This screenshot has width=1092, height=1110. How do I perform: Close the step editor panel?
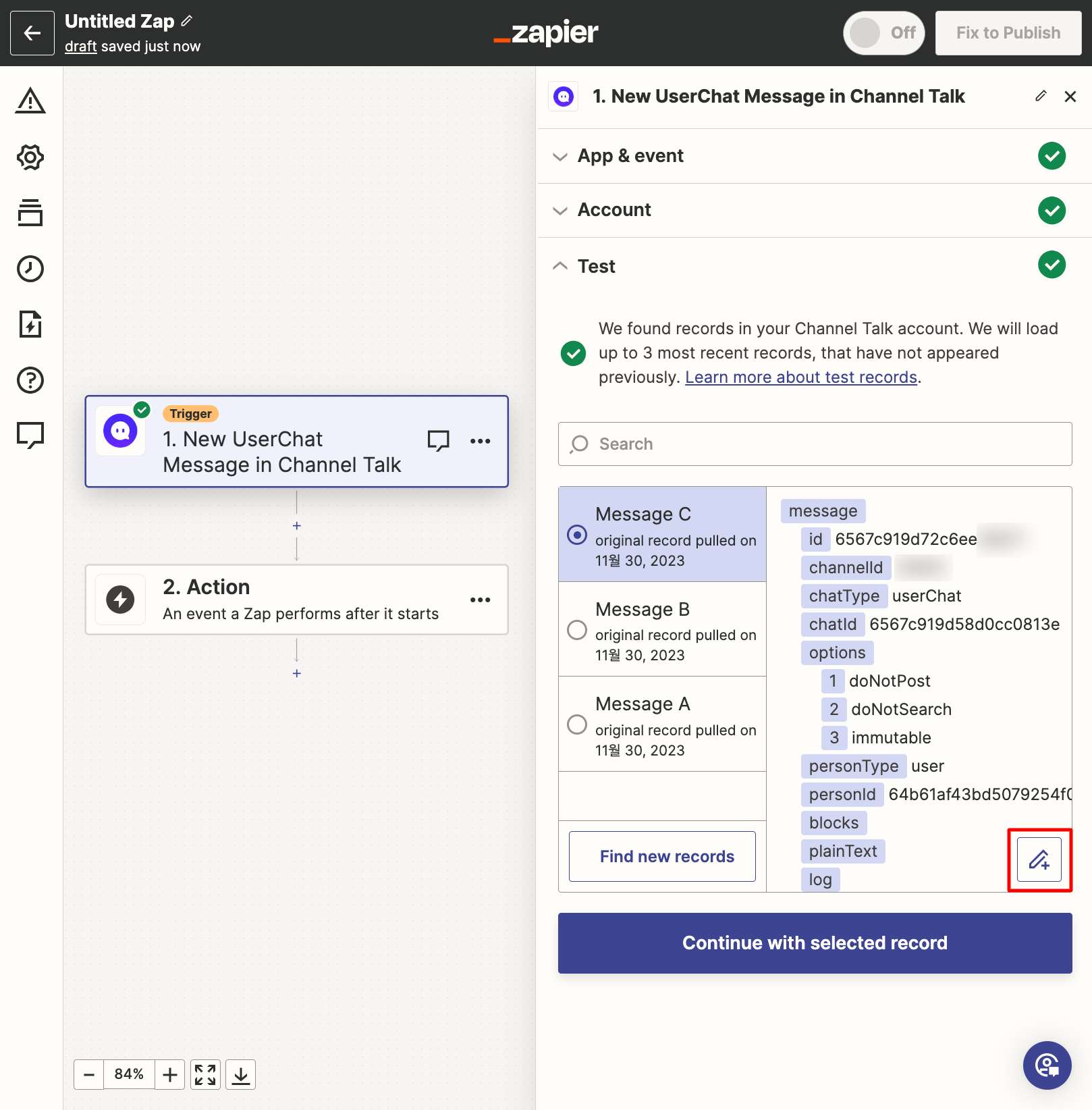pos(1070,97)
